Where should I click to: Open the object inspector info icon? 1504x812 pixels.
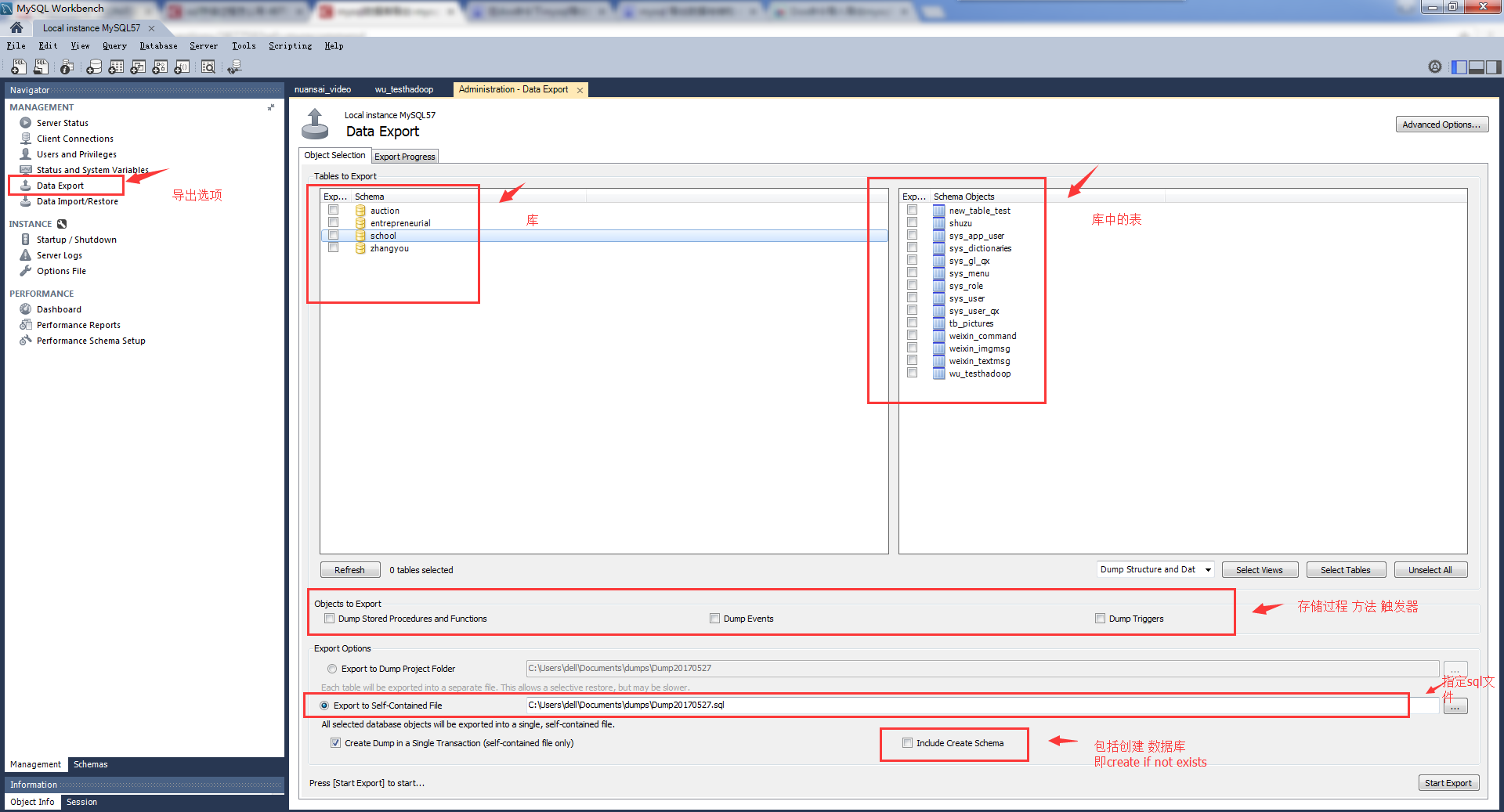(67, 67)
